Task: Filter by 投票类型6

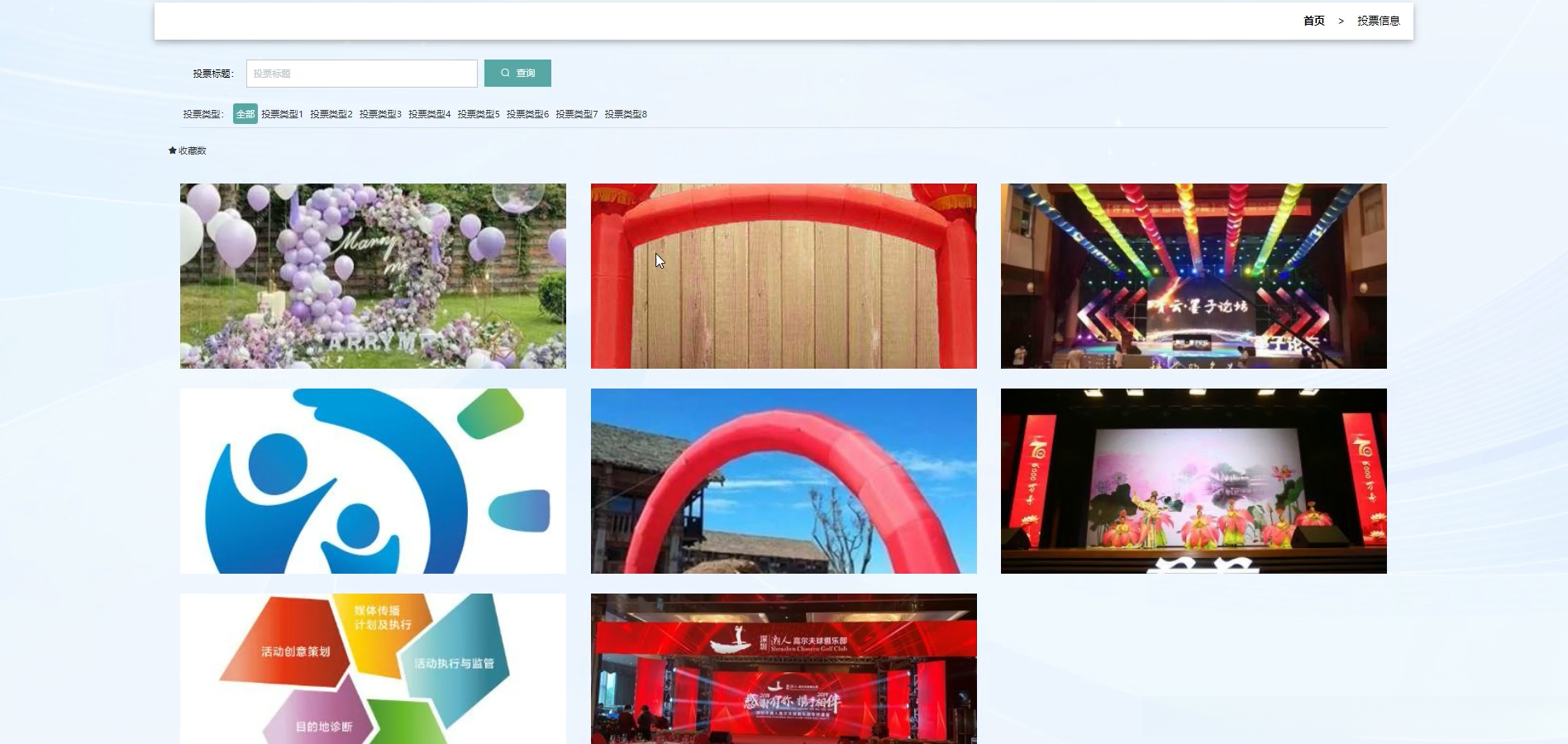Action: click(x=527, y=114)
